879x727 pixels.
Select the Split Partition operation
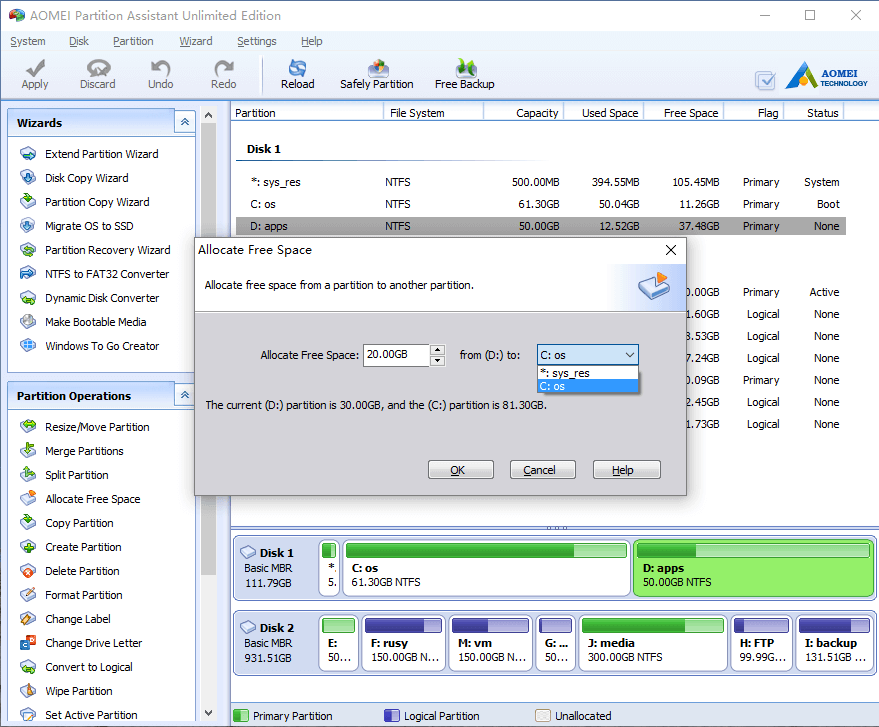pos(77,475)
